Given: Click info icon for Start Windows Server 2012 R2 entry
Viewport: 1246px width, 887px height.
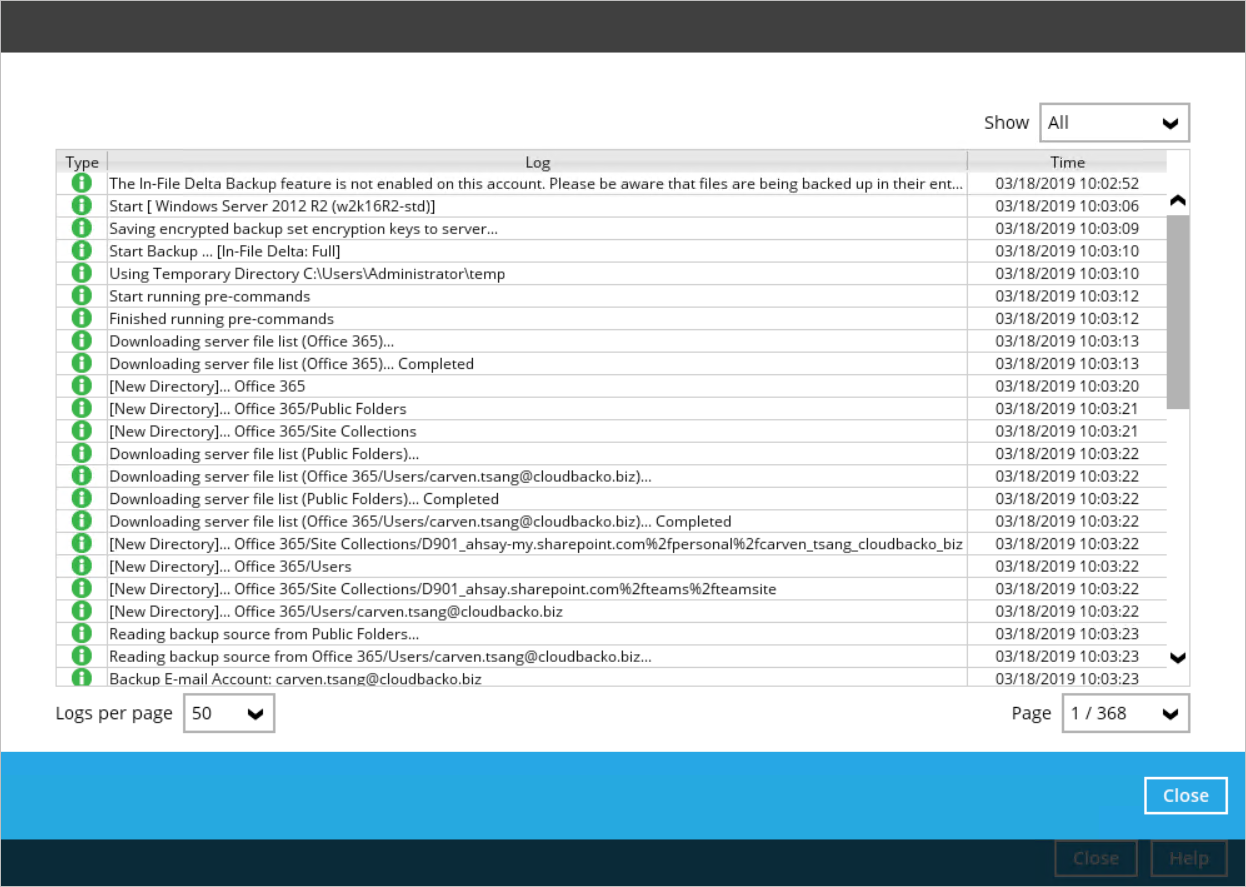Looking at the screenshot, I should [x=82, y=206].
